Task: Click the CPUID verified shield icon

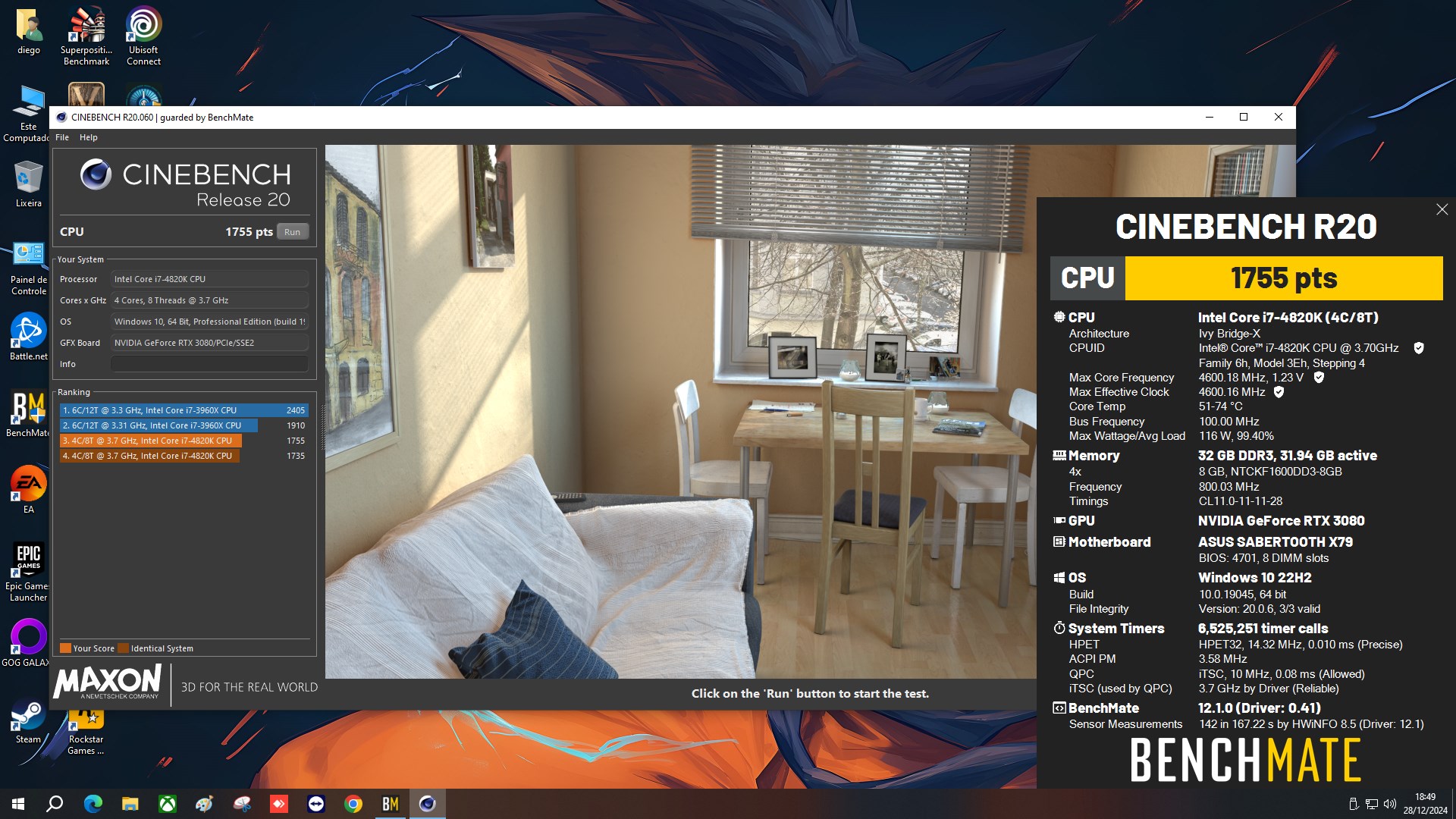Action: coord(1419,348)
